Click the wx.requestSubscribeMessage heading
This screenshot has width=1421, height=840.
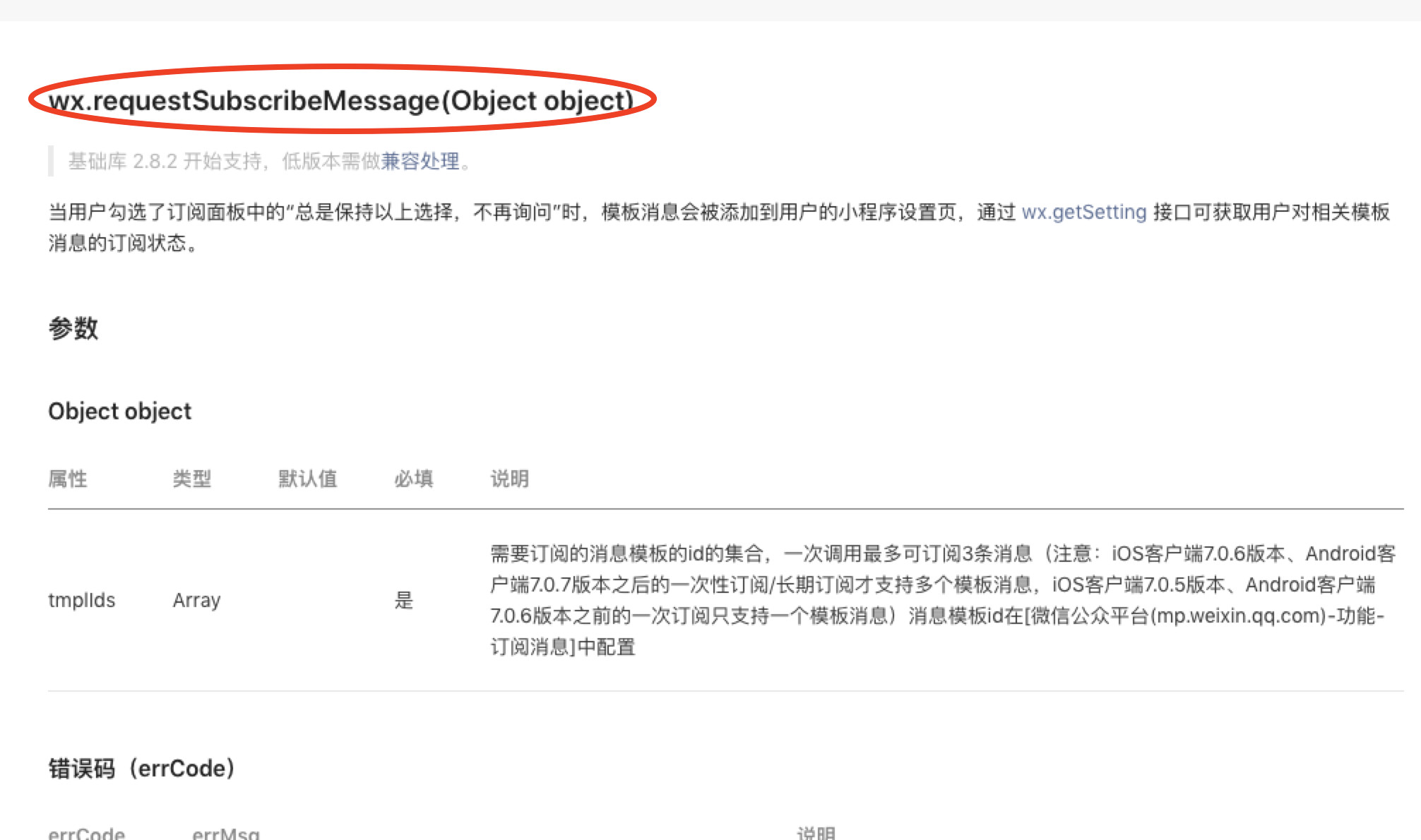click(x=340, y=100)
